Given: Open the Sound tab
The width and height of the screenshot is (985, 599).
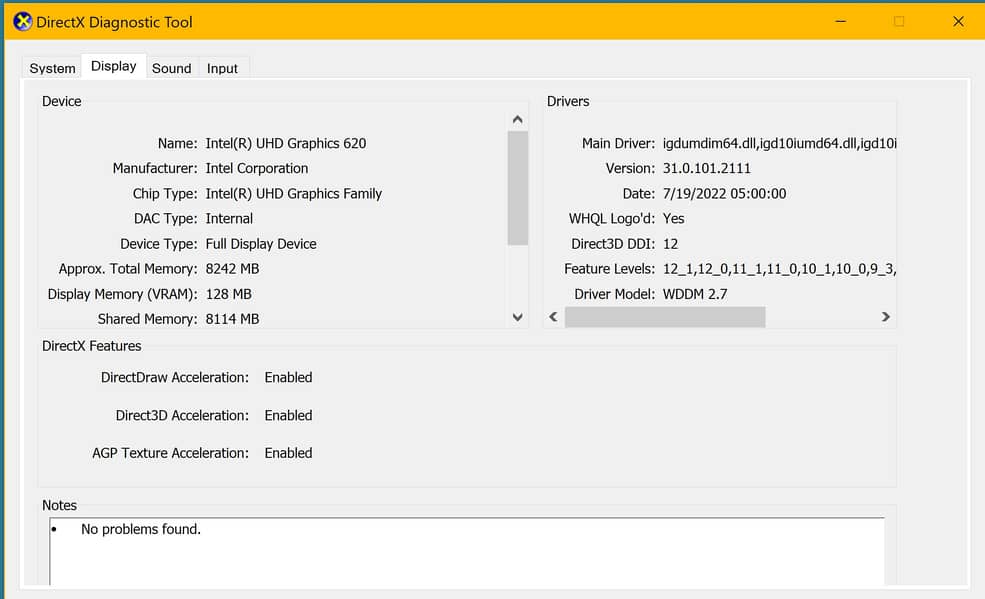Looking at the screenshot, I should 171,68.
